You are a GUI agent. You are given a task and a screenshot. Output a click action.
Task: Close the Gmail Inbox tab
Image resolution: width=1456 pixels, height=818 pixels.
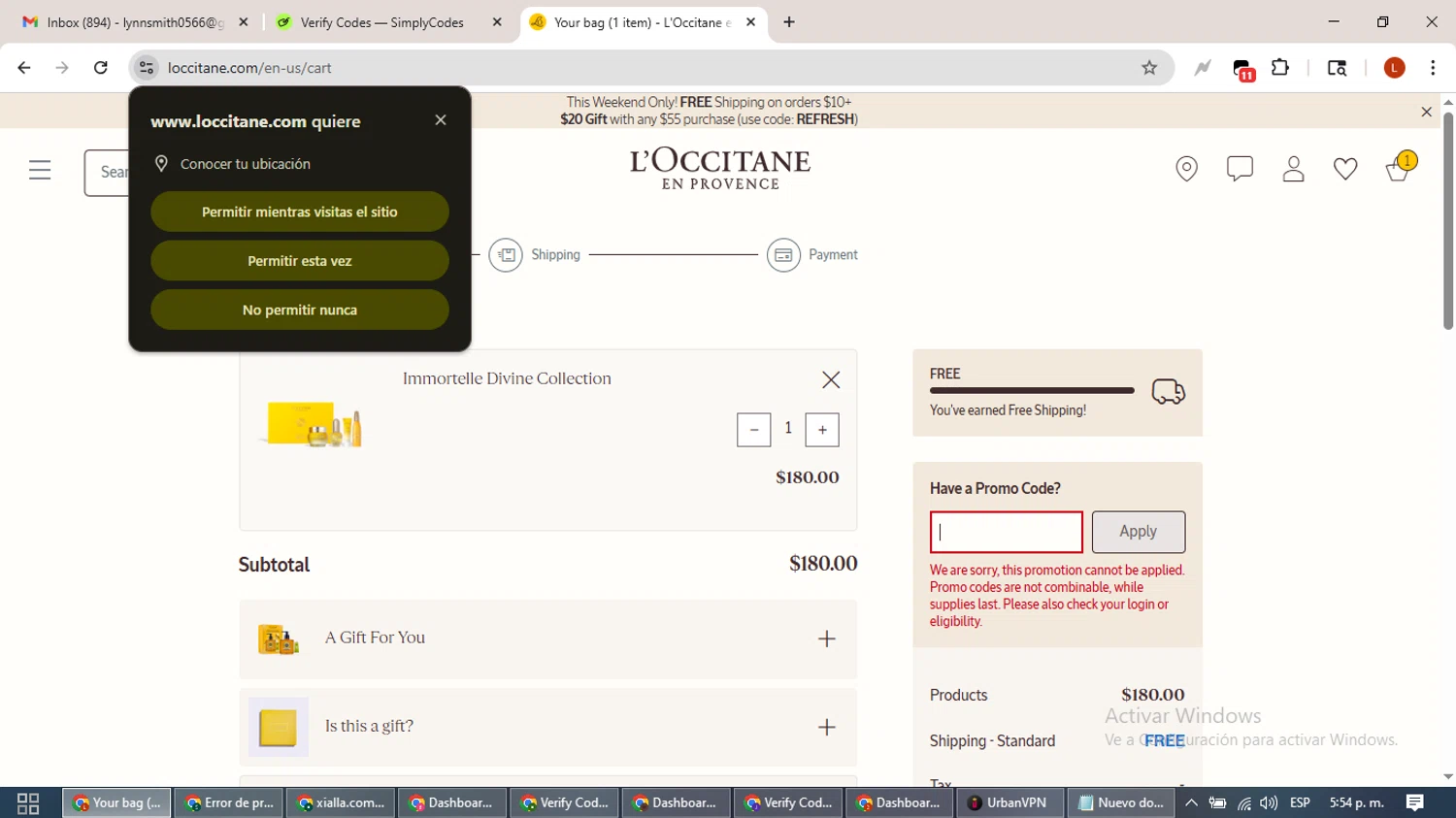click(x=244, y=22)
